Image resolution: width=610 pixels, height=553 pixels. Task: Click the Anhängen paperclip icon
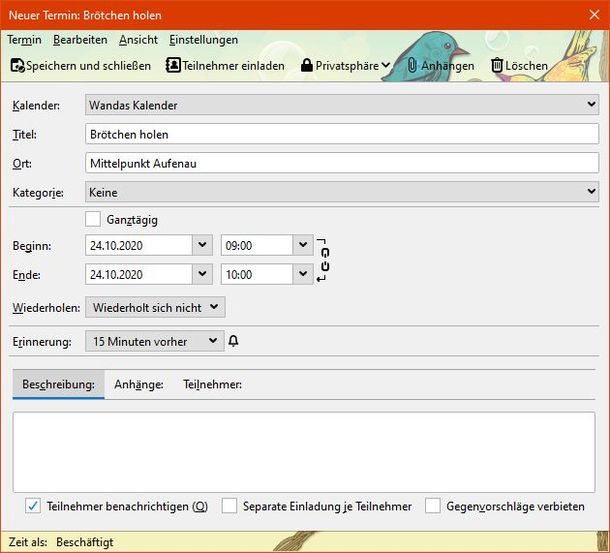click(411, 66)
